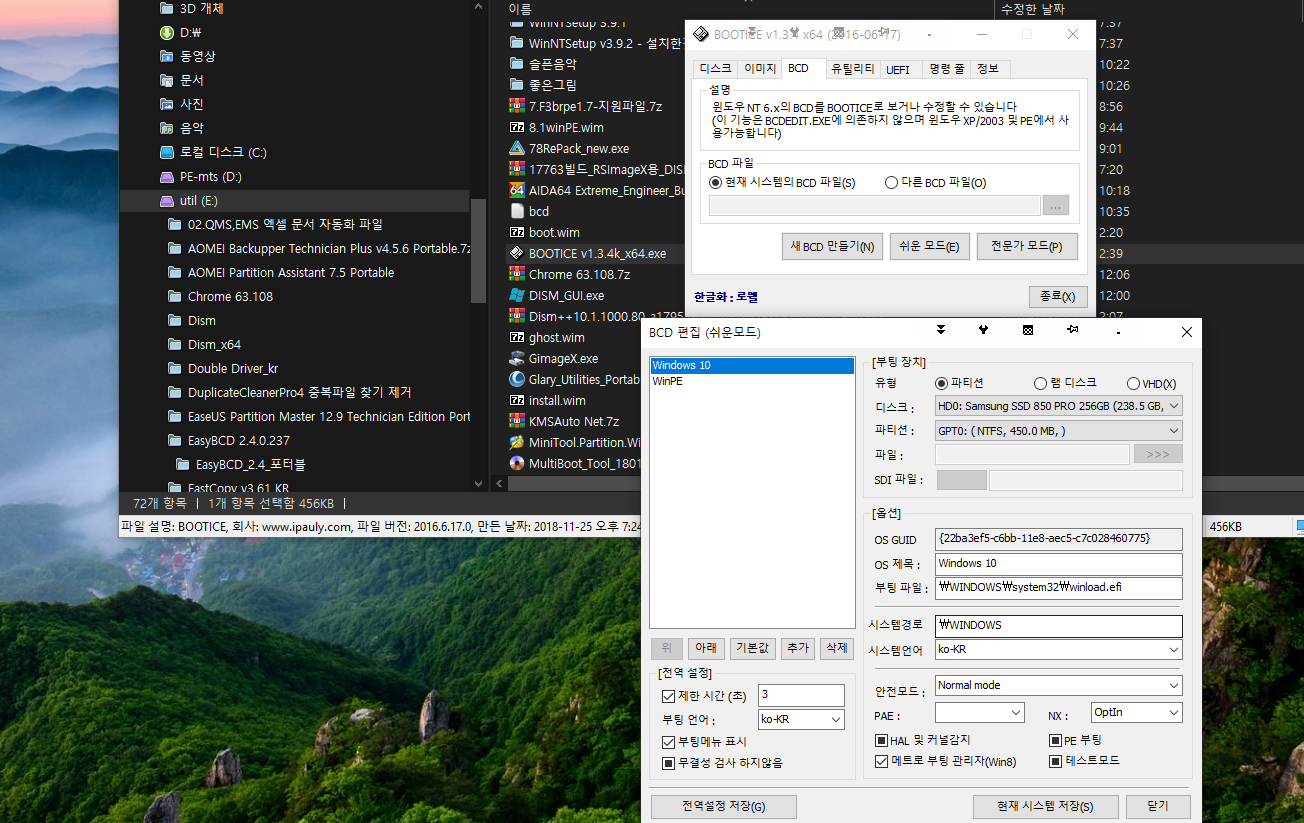
Task: Switch to the 유틸리티 tab in BOOTICE
Action: point(853,69)
